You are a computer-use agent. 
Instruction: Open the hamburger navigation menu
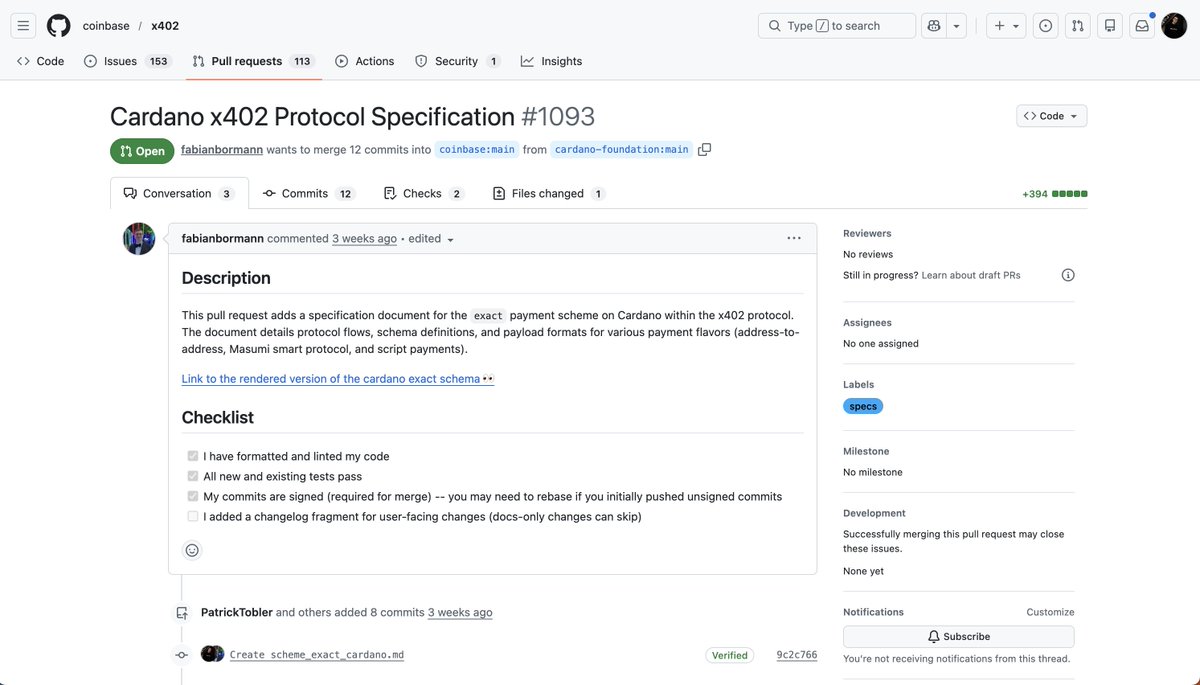tap(24, 25)
